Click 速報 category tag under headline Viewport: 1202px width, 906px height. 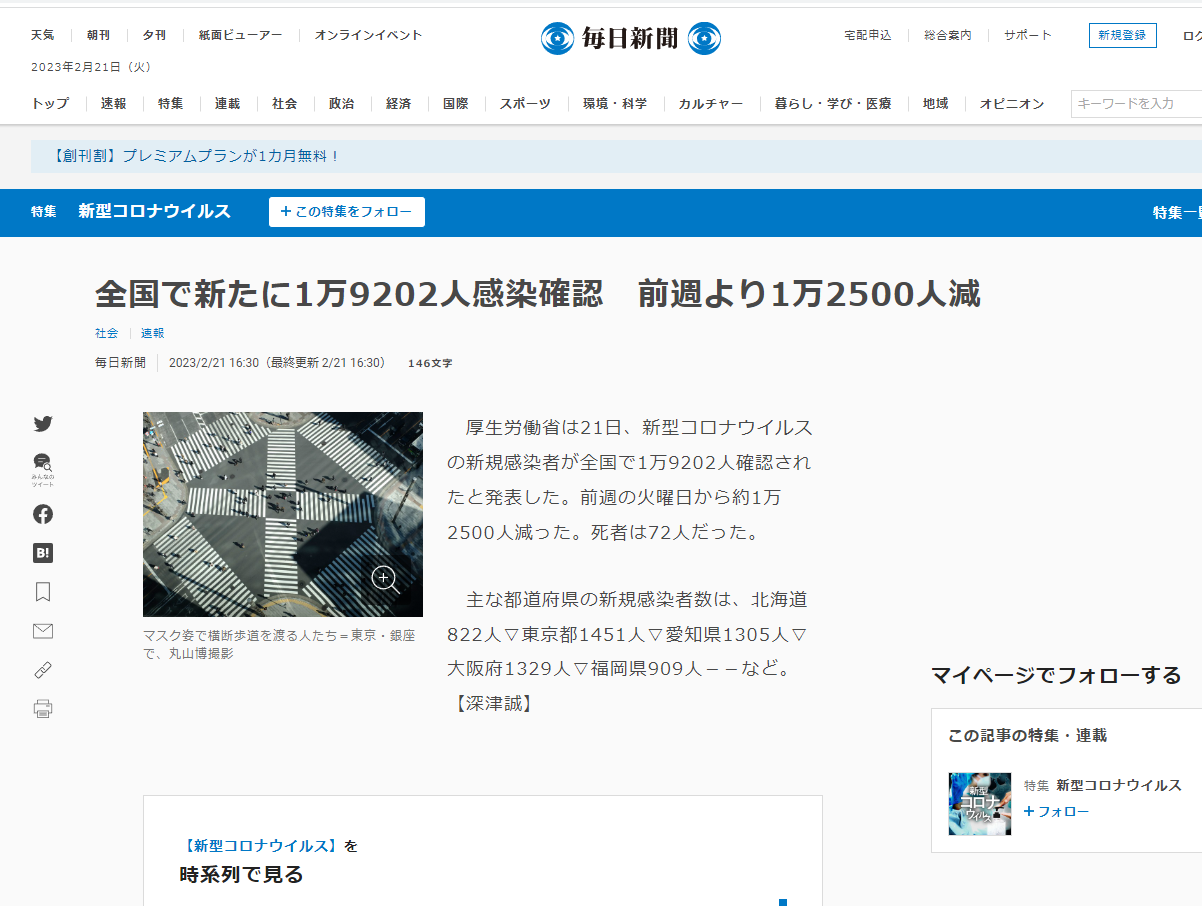152,333
